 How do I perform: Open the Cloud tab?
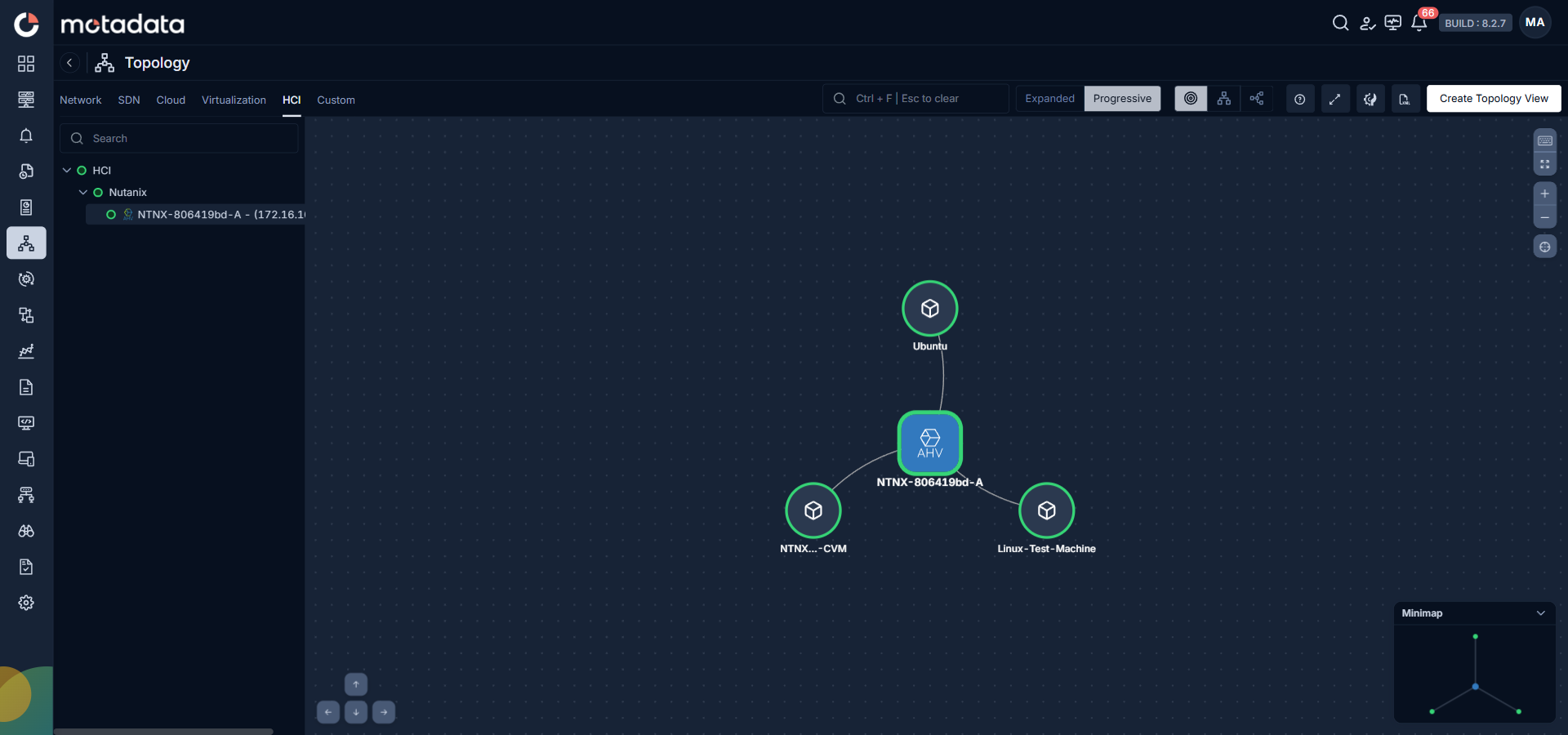[171, 100]
